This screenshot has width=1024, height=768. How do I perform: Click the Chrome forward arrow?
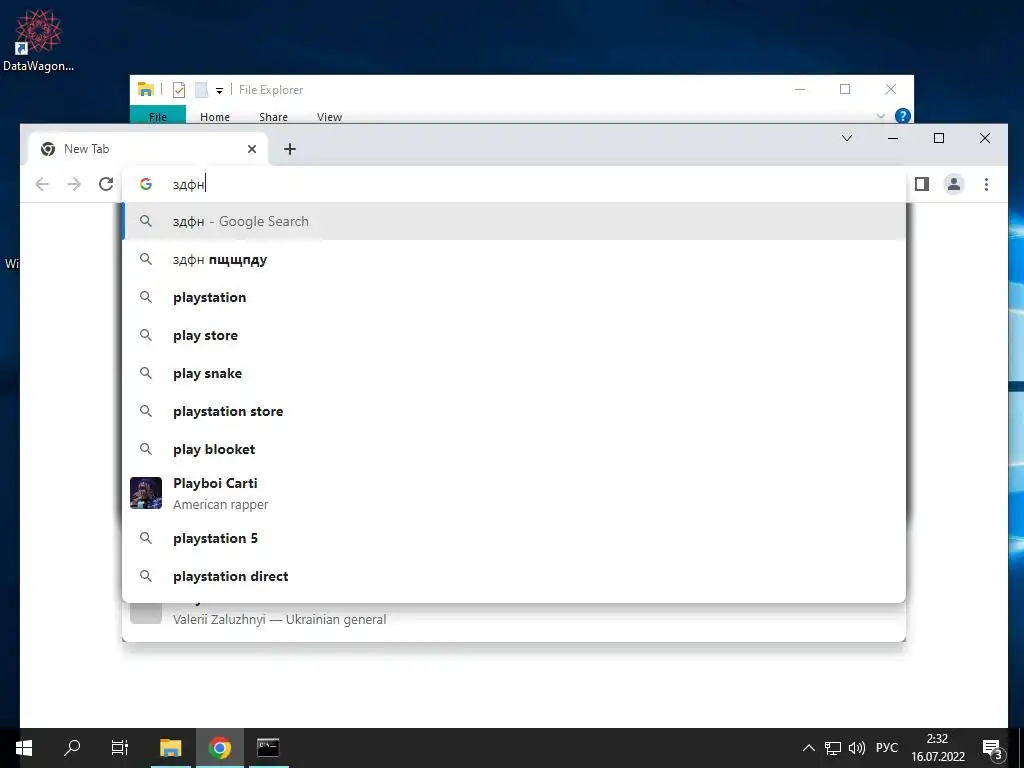pos(74,184)
